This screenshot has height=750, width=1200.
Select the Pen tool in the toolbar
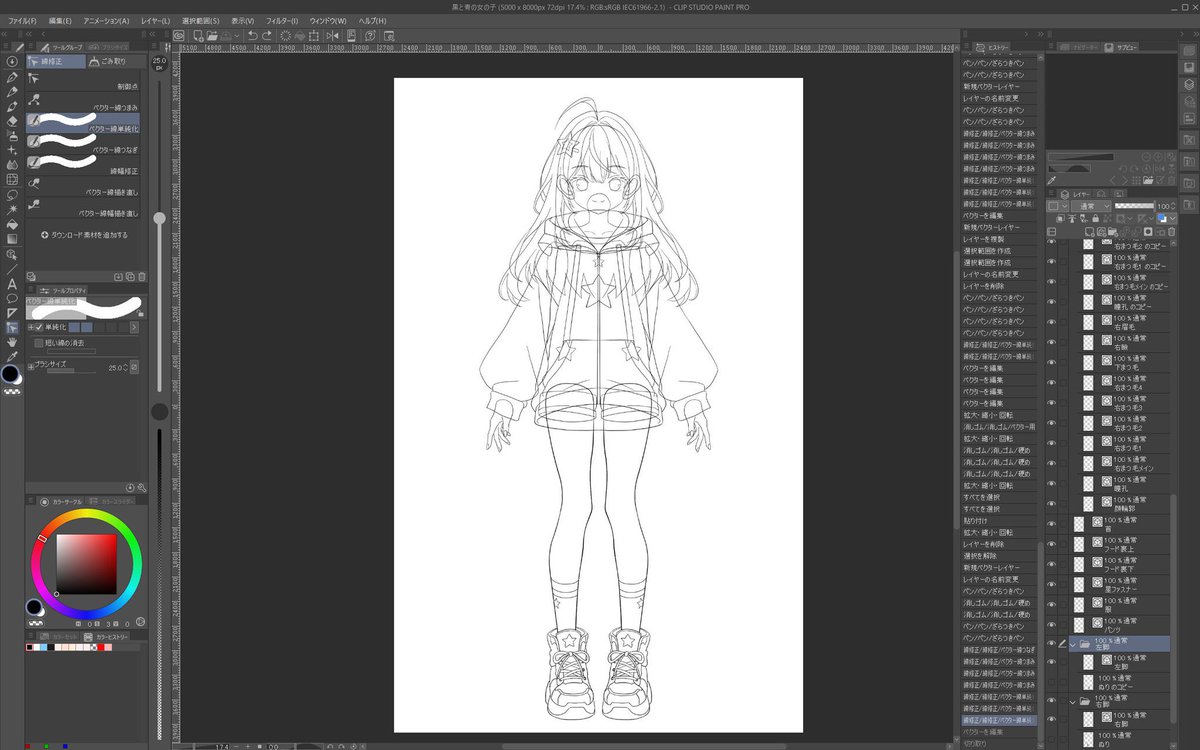coord(12,78)
